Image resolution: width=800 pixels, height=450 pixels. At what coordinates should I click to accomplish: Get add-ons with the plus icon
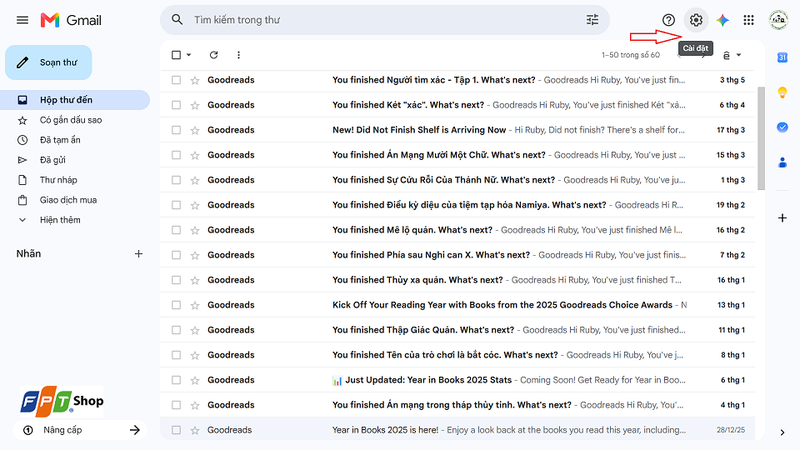[x=782, y=218]
